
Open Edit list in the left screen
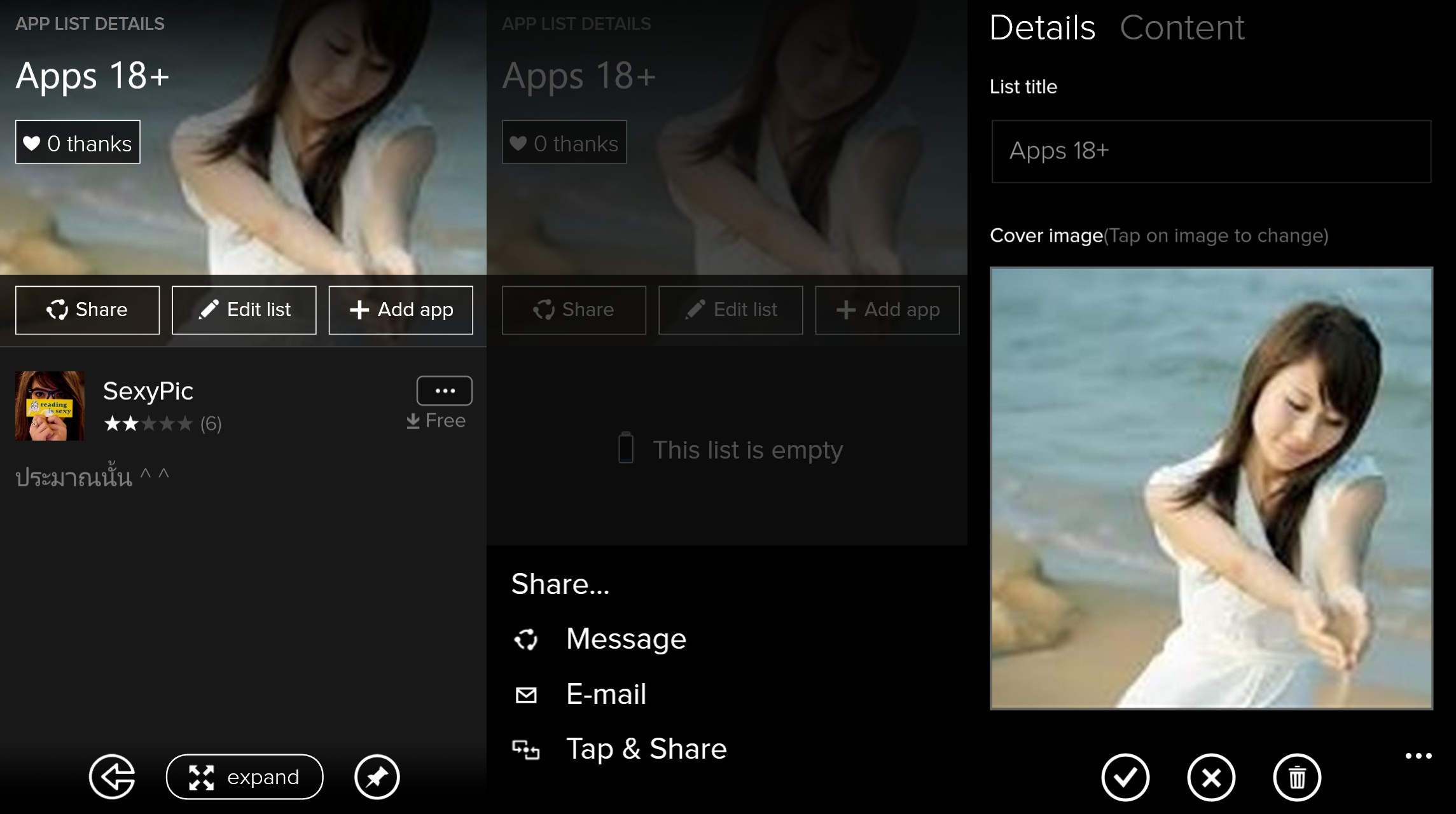pos(244,310)
